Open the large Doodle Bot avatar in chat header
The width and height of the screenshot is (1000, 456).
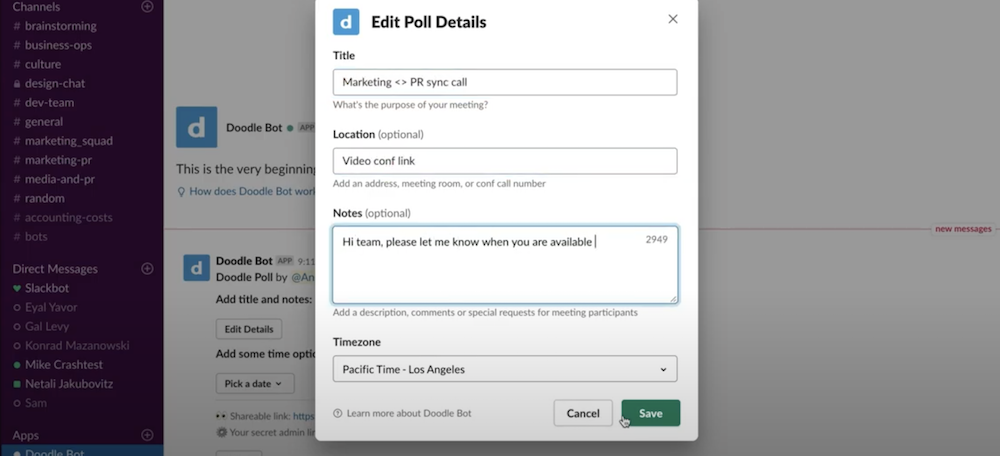[196, 128]
